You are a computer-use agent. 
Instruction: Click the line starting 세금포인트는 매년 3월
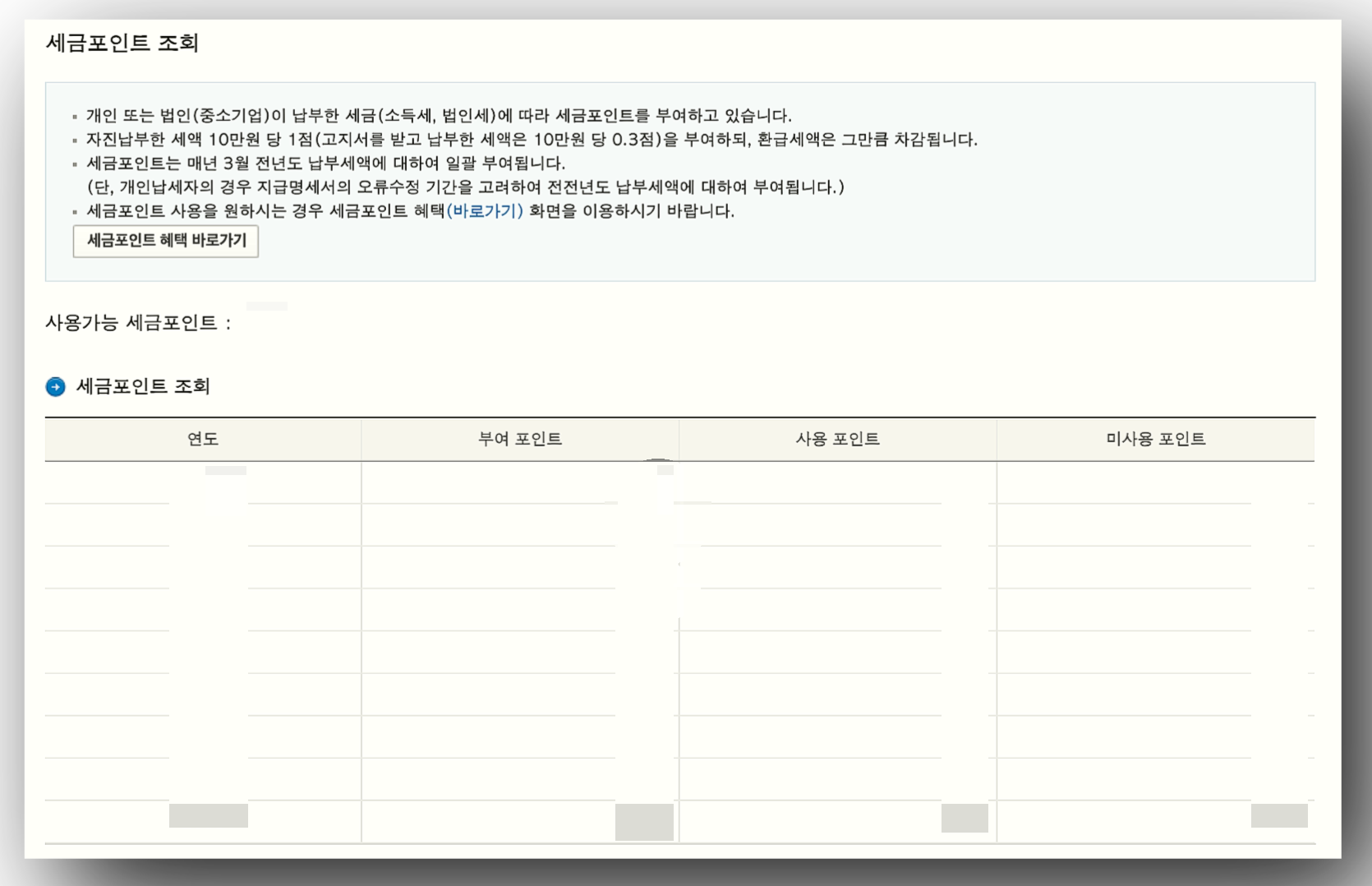pos(325,164)
